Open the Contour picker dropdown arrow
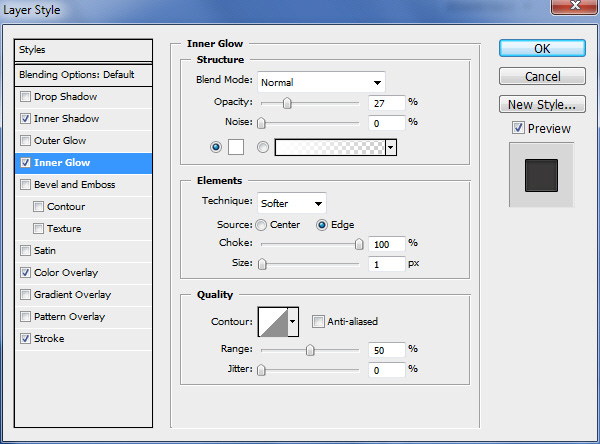Viewport: 600px width, 444px height. click(293, 322)
